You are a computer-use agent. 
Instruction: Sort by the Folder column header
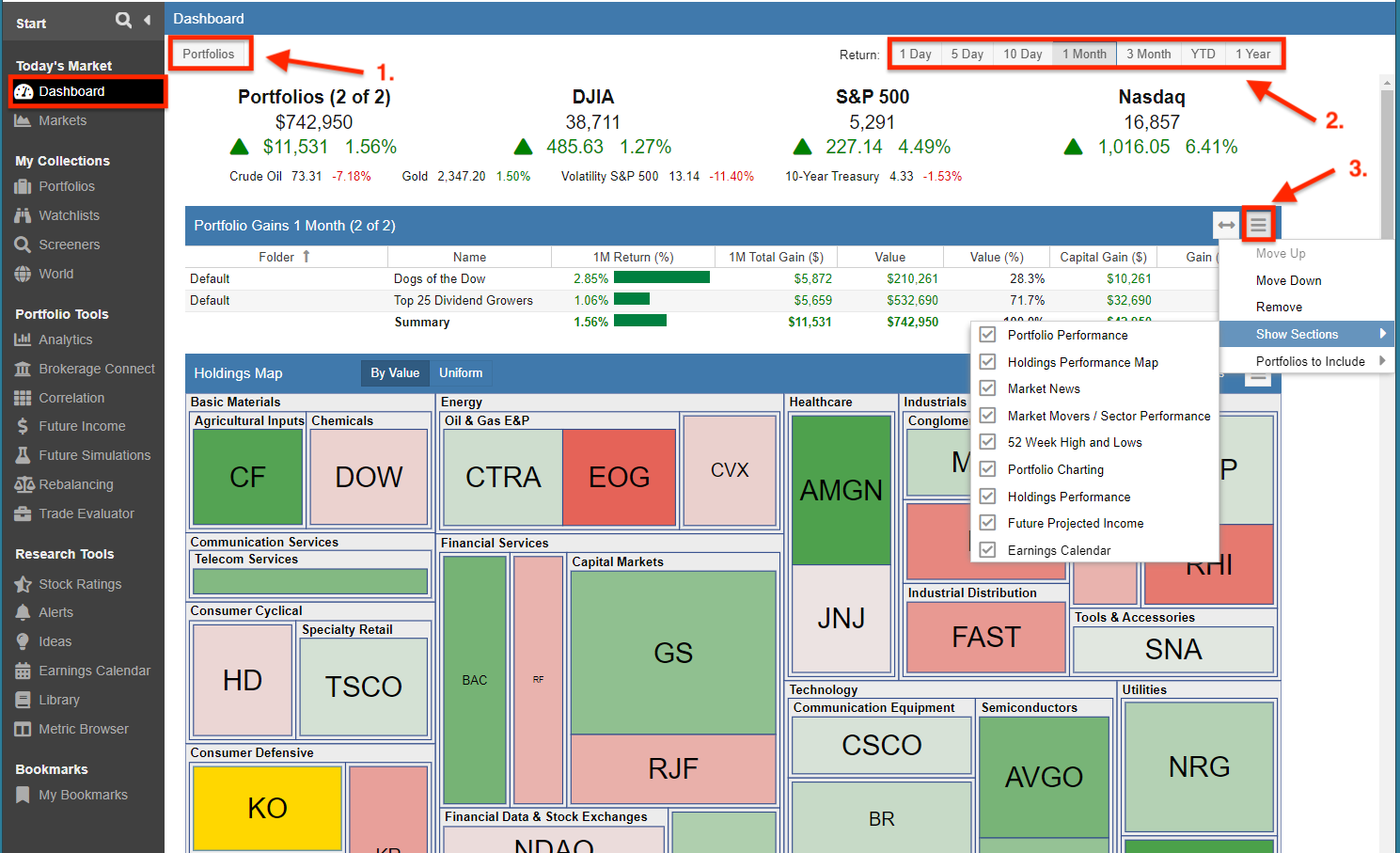click(285, 257)
